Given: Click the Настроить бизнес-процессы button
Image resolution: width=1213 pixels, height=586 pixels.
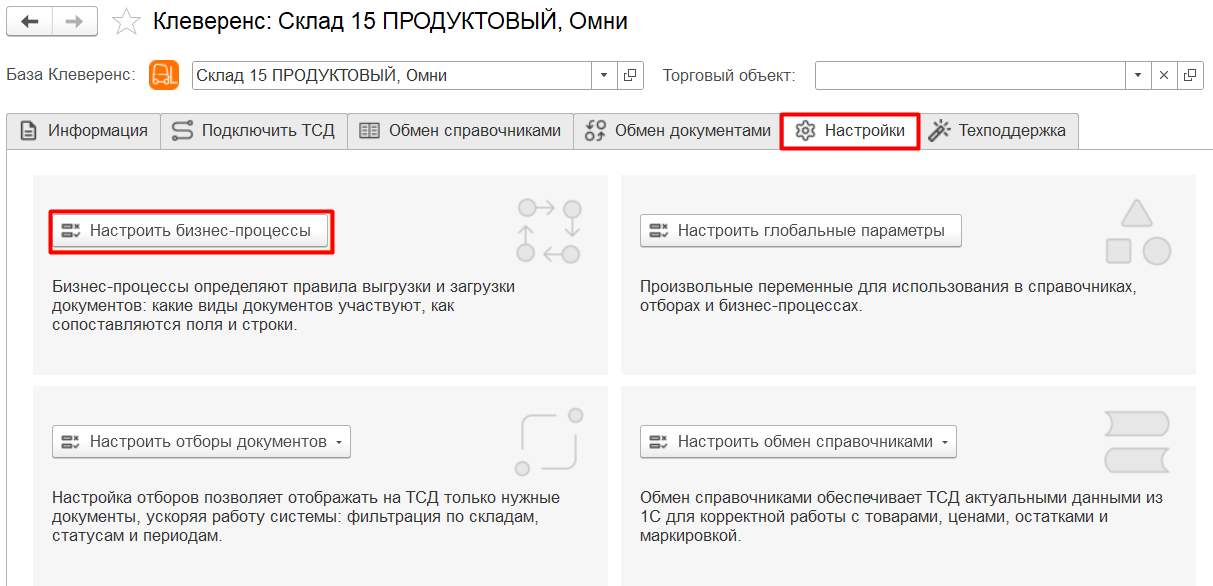Looking at the screenshot, I should pos(190,231).
